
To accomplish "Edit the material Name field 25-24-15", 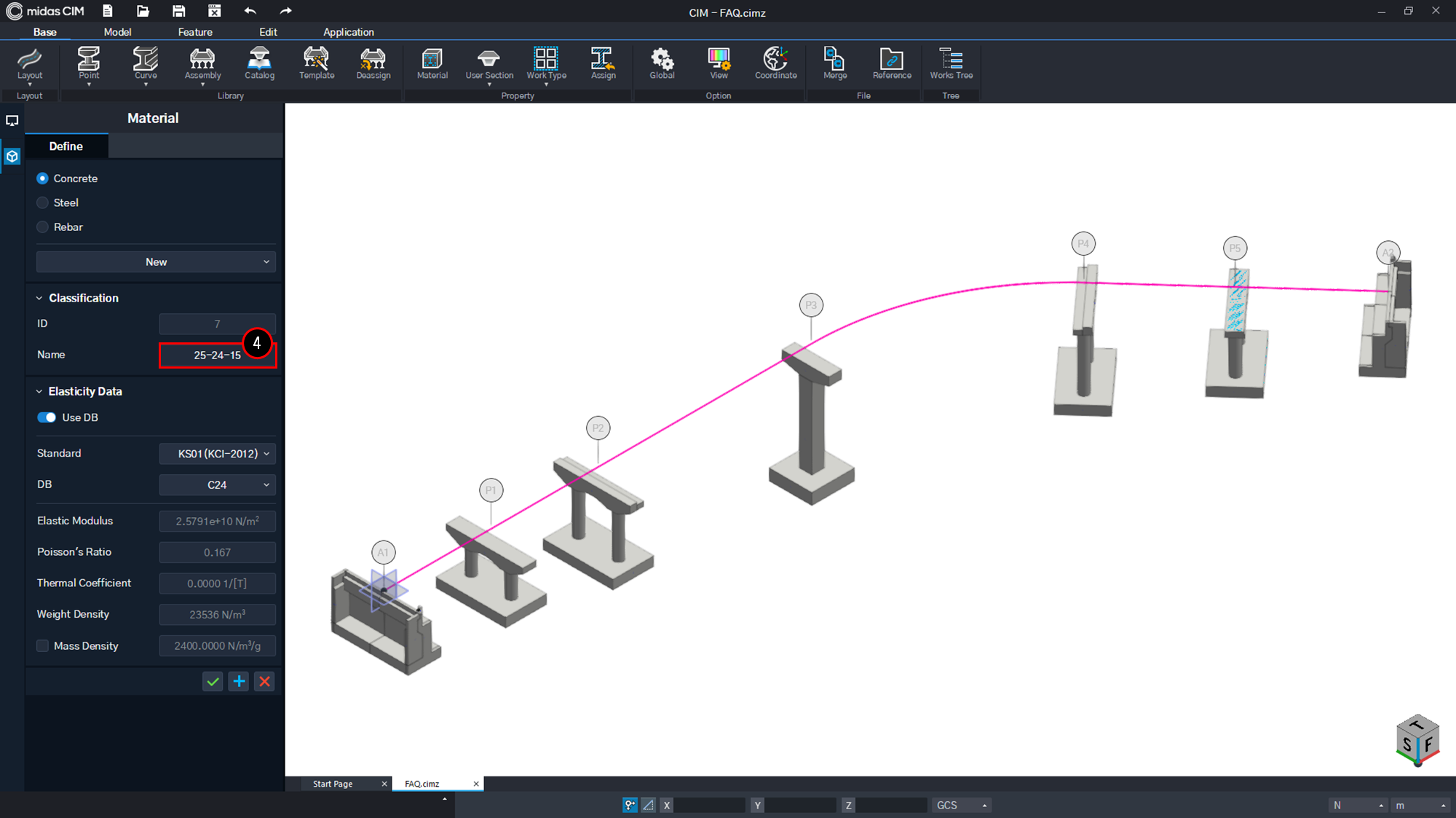I will pos(216,355).
